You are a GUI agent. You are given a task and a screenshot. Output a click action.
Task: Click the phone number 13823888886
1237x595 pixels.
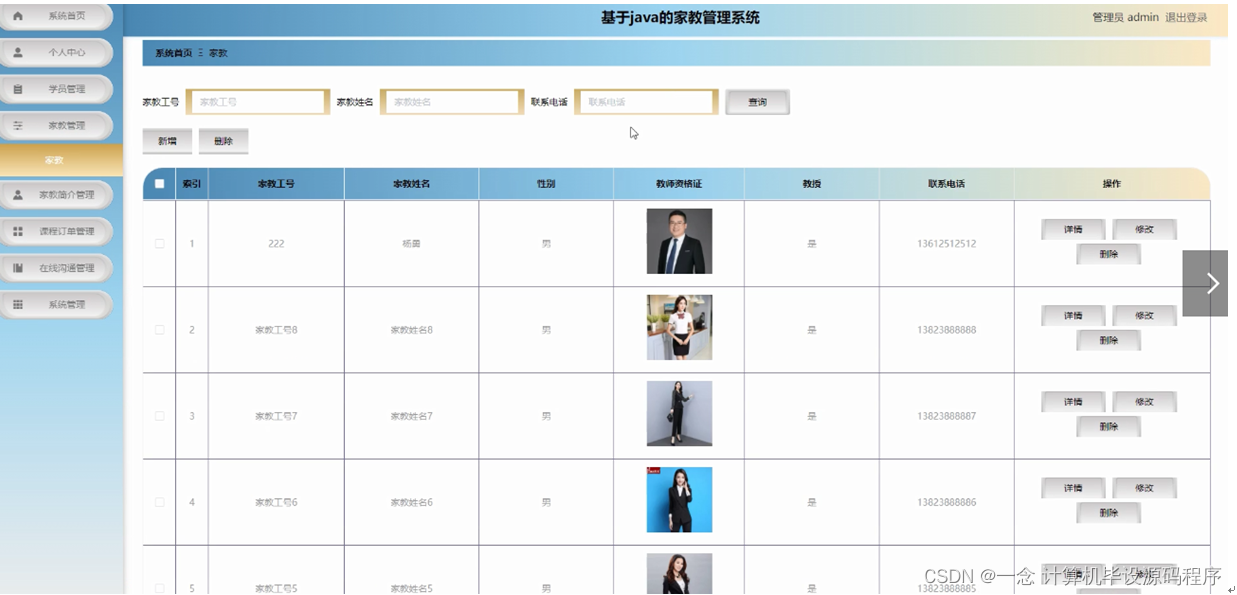(x=946, y=502)
